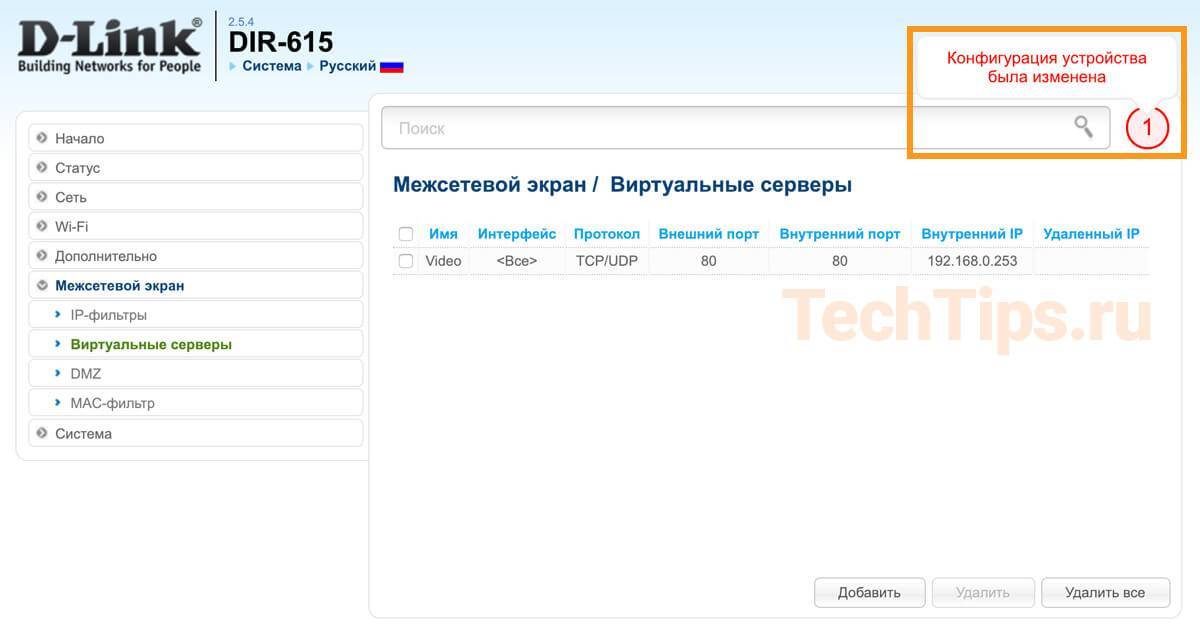Click into the Поиск search field
This screenshot has height=635, width=1200.
pos(745,128)
